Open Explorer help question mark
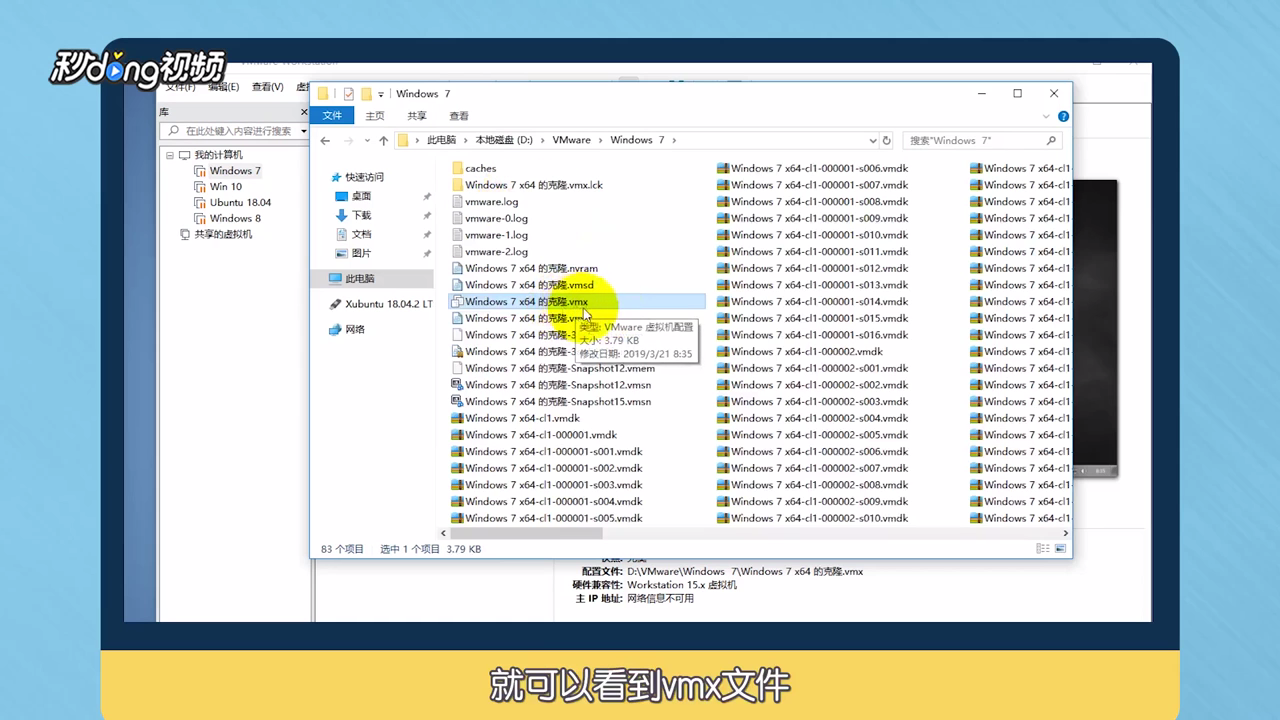1280x720 pixels. point(1063,116)
